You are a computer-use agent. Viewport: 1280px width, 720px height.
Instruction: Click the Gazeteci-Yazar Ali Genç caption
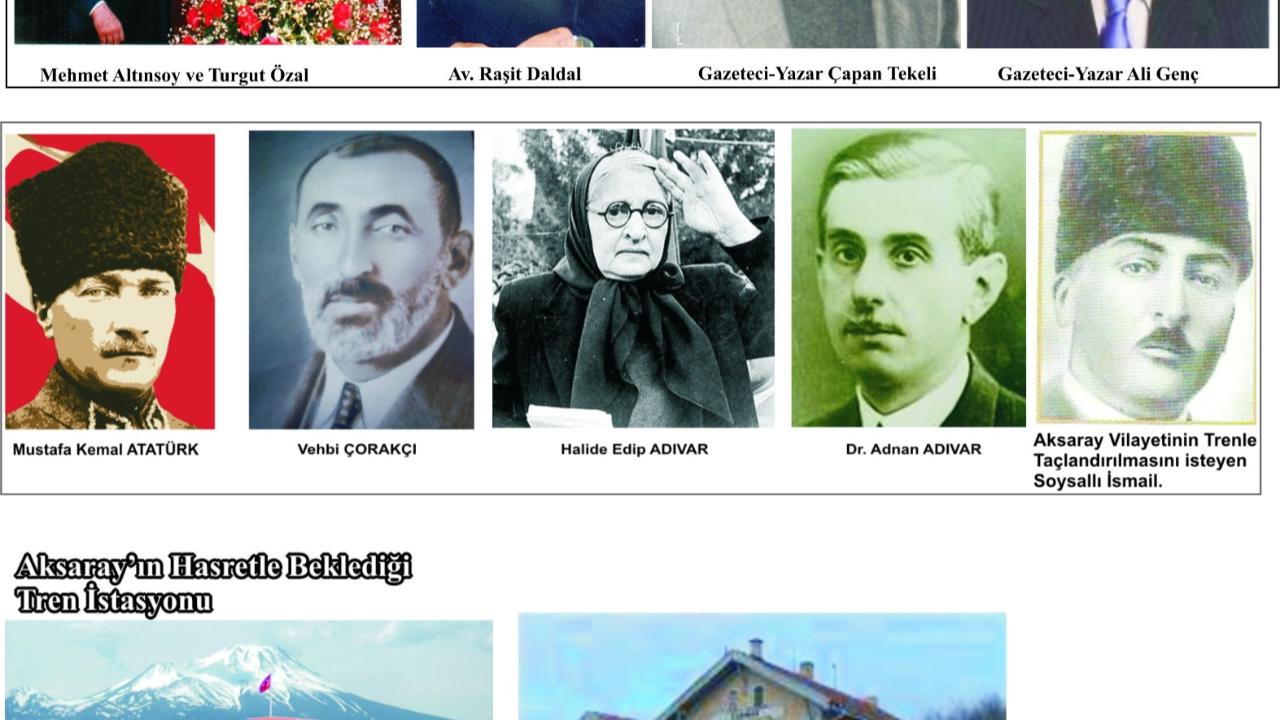tap(1098, 74)
